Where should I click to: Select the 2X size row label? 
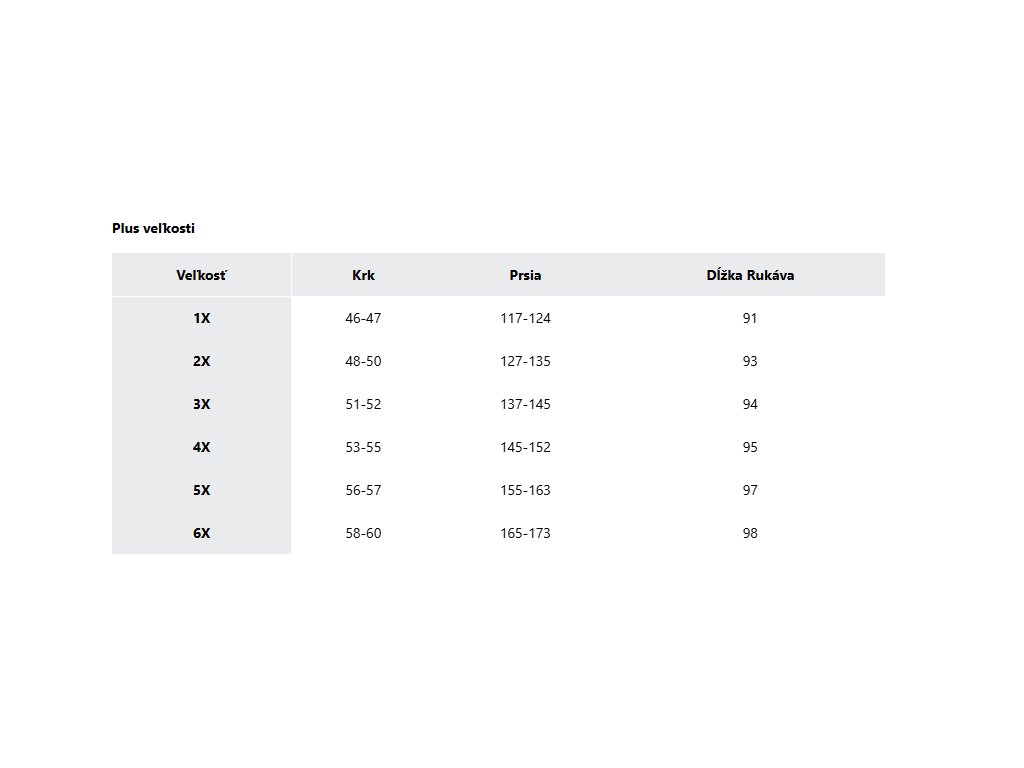coord(201,361)
